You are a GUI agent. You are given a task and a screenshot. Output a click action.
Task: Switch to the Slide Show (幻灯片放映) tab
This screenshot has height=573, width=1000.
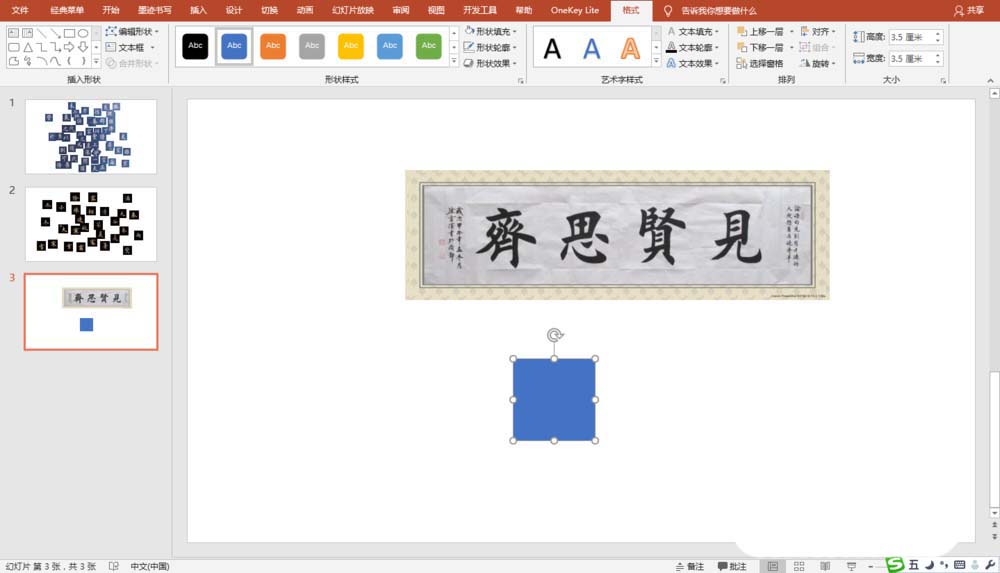click(353, 10)
